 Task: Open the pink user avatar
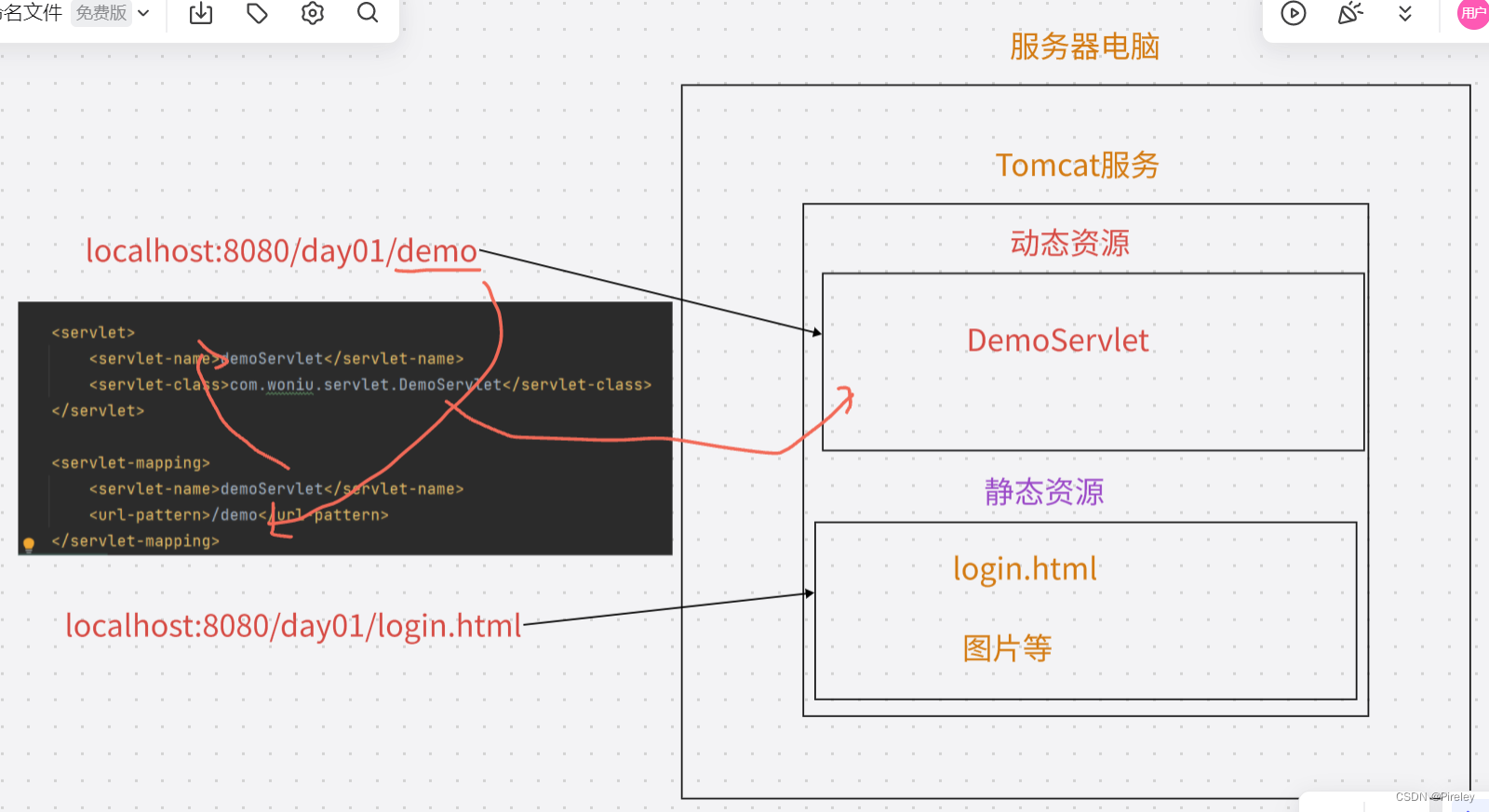[x=1473, y=13]
